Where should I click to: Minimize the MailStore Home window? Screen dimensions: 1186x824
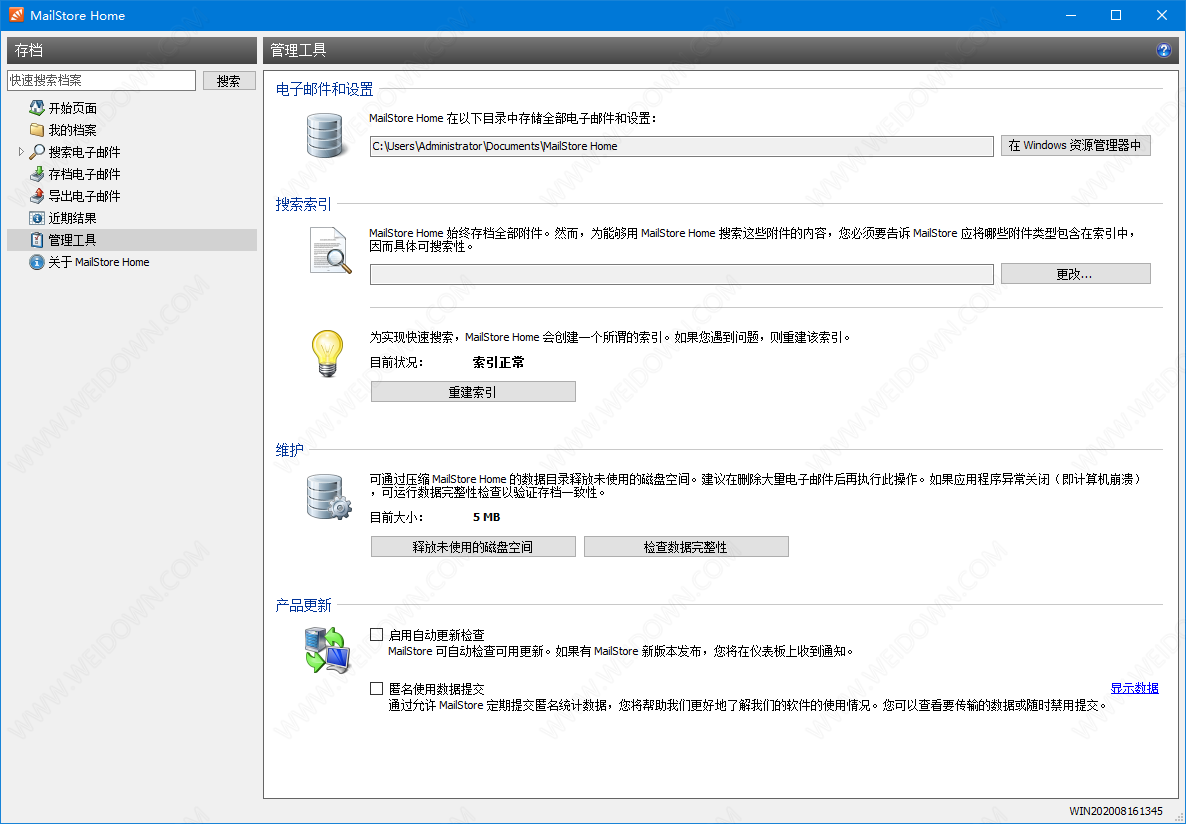pos(1070,15)
